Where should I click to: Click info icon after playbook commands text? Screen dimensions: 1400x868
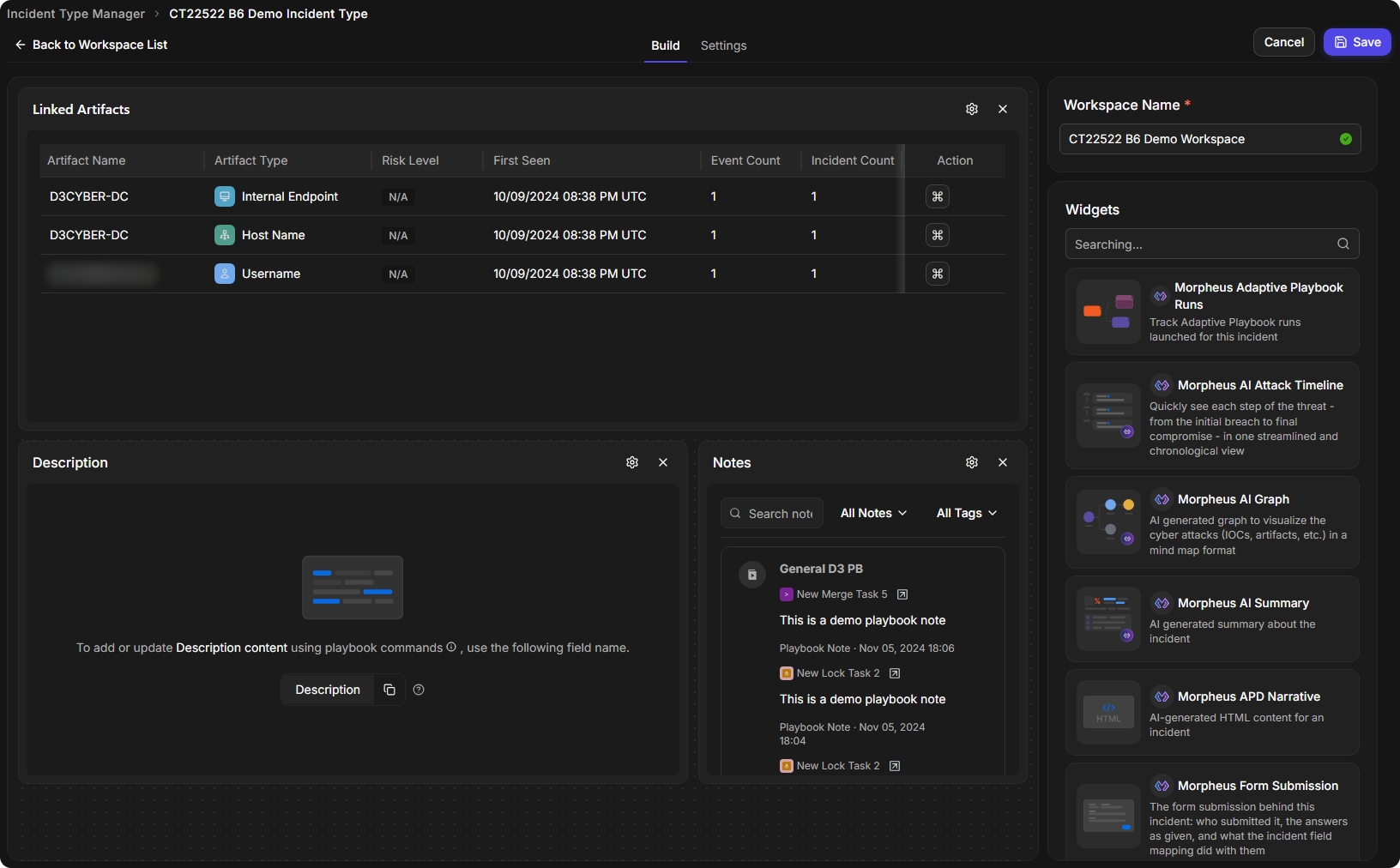coord(451,647)
